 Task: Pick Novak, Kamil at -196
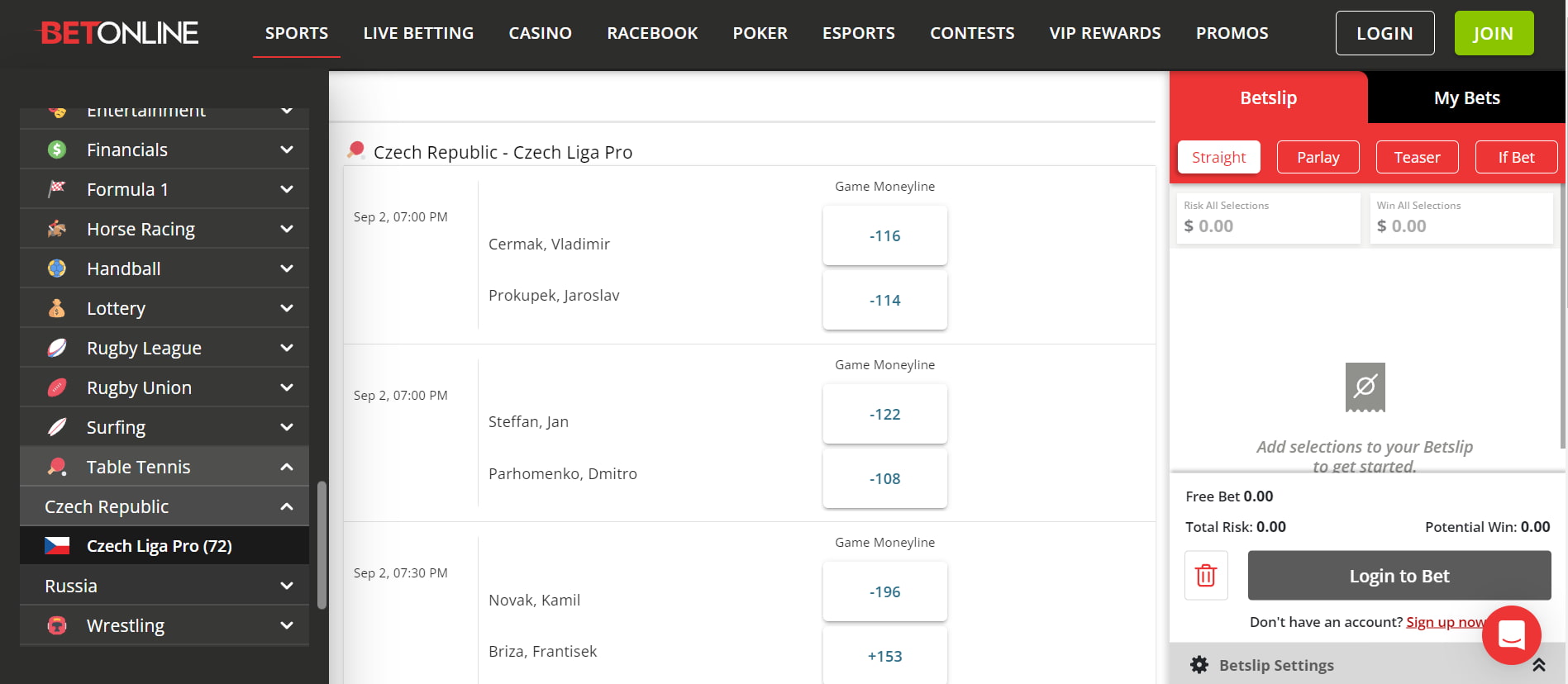885,591
